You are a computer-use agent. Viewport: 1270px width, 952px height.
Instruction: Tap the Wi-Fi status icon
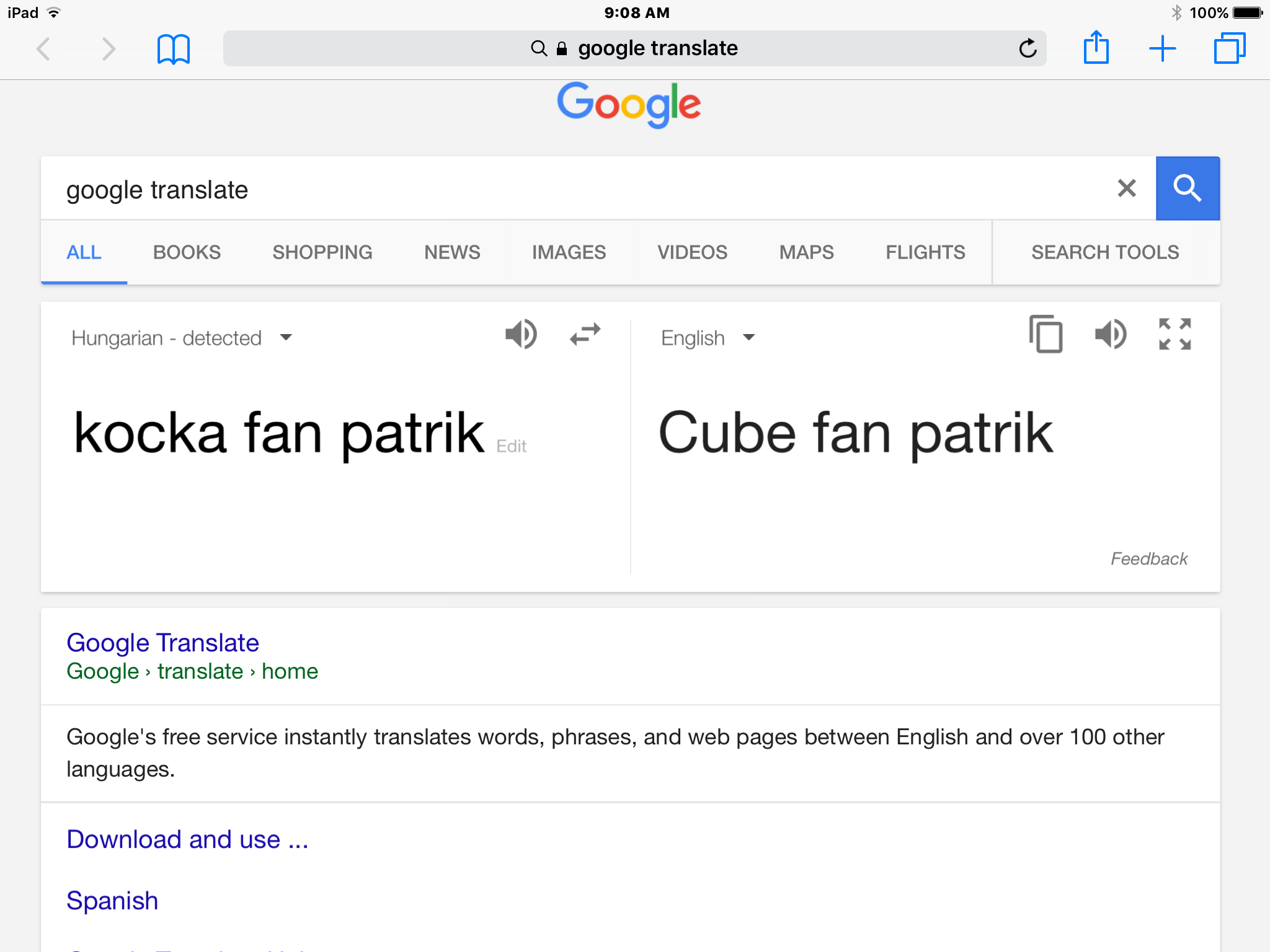(x=54, y=12)
